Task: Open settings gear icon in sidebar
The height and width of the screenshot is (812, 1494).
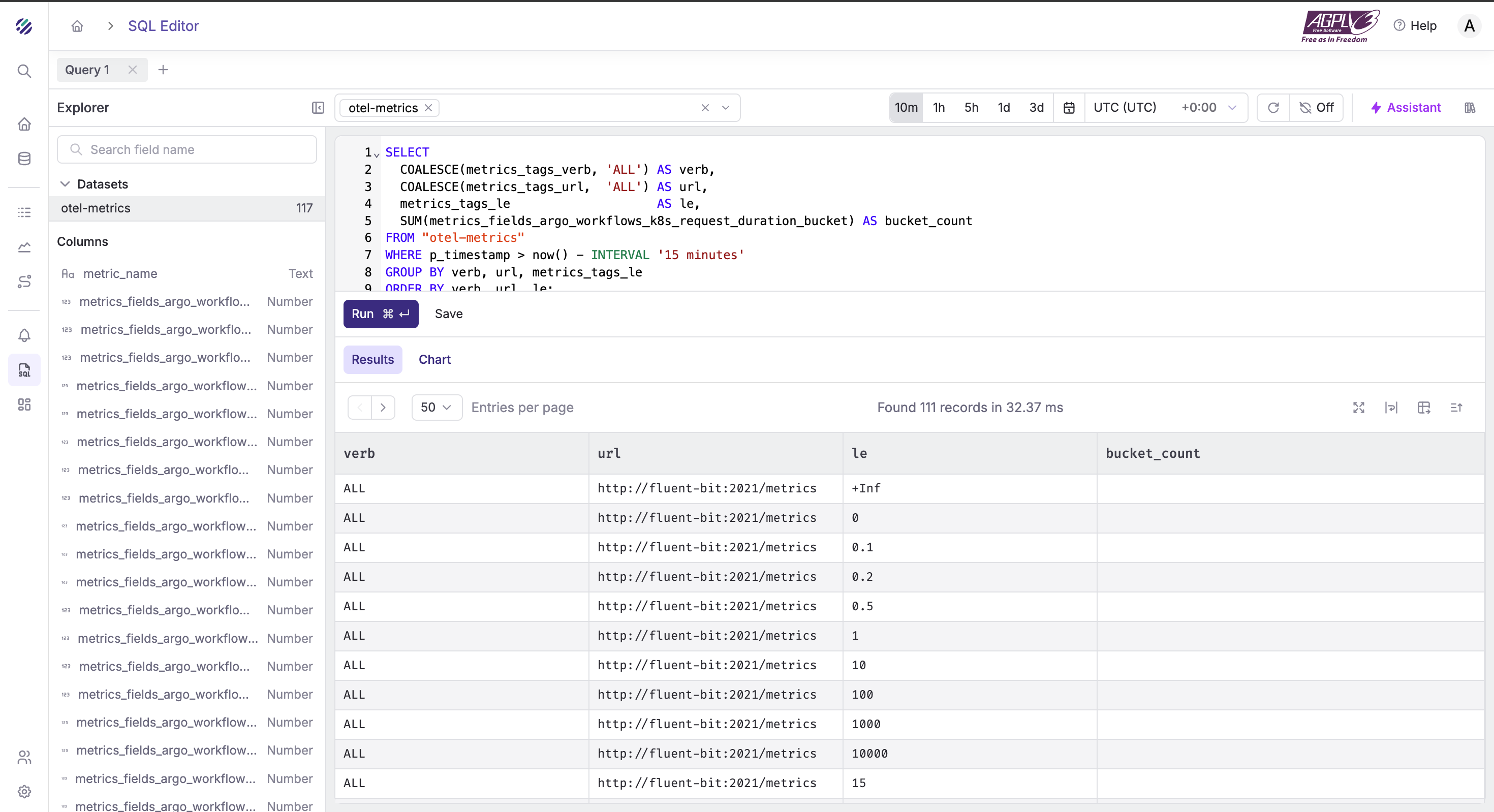Action: (x=24, y=792)
